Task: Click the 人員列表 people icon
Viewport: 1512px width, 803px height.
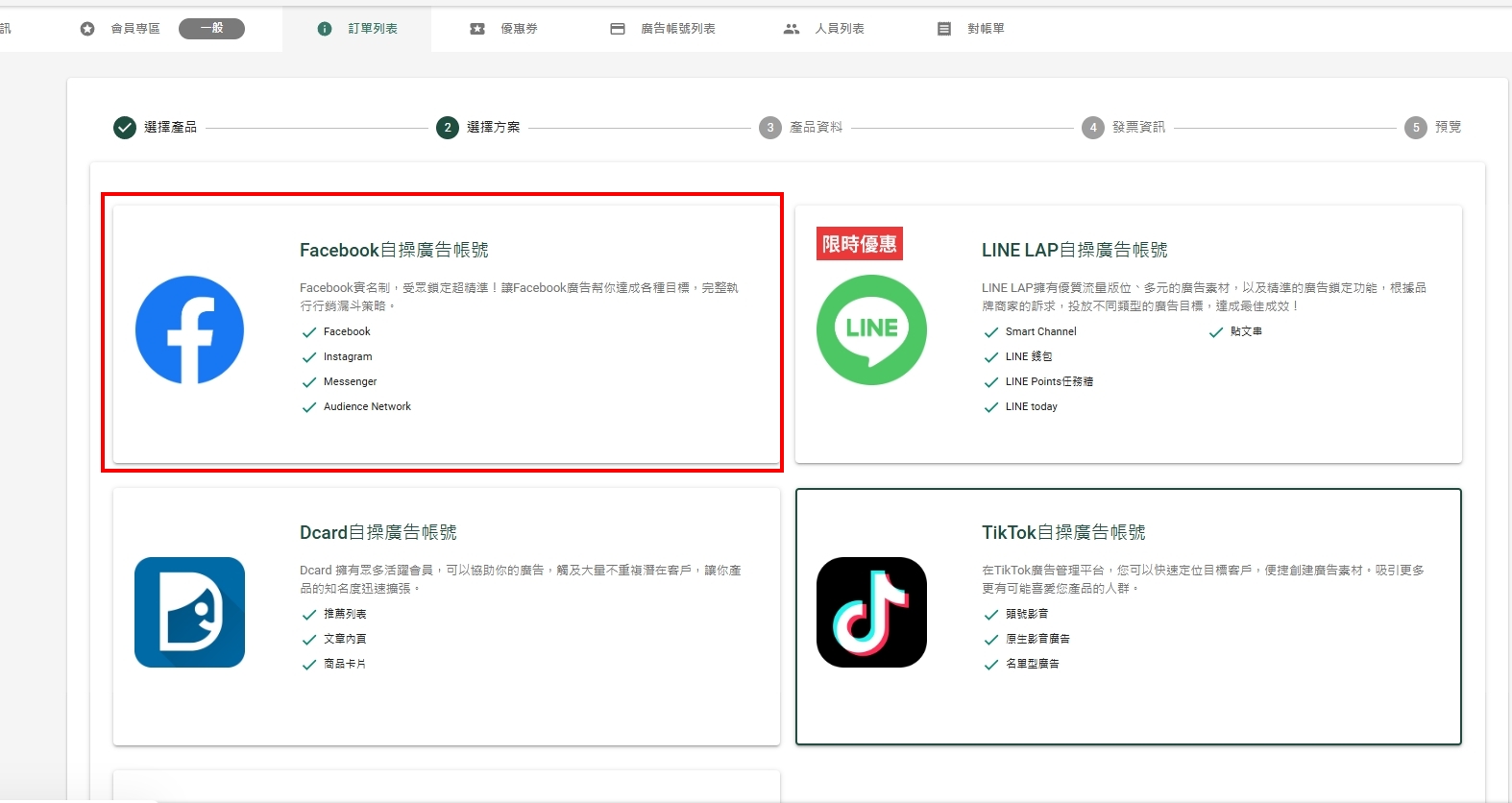Action: (x=792, y=29)
